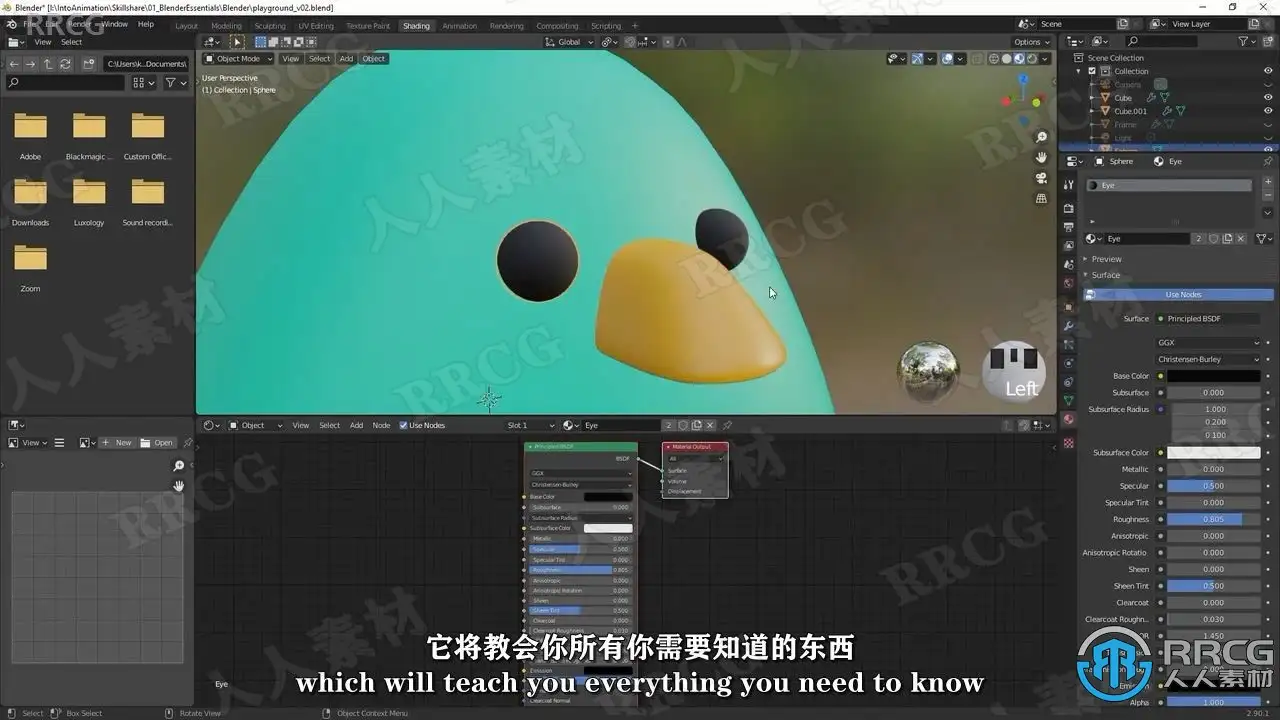Open the node editor Node menu
Viewport: 1280px width, 720px height.
pyautogui.click(x=381, y=425)
